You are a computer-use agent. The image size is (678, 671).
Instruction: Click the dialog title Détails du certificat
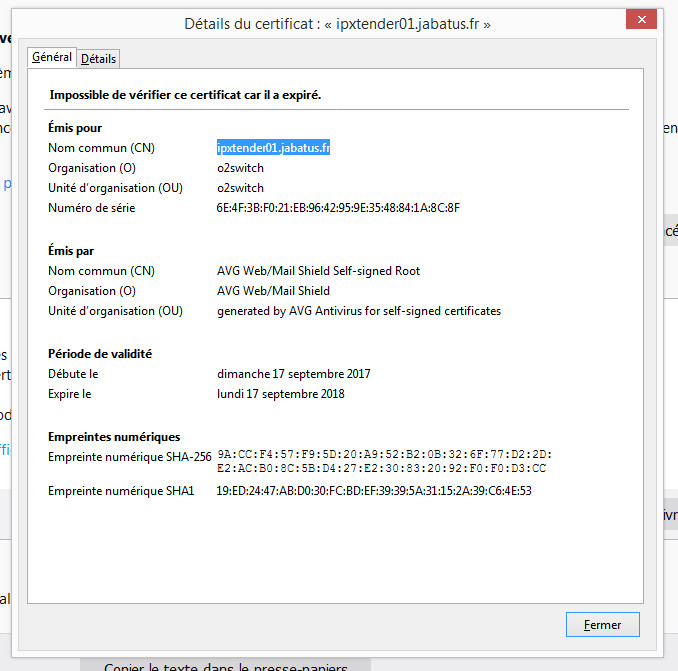pyautogui.click(x=337, y=24)
